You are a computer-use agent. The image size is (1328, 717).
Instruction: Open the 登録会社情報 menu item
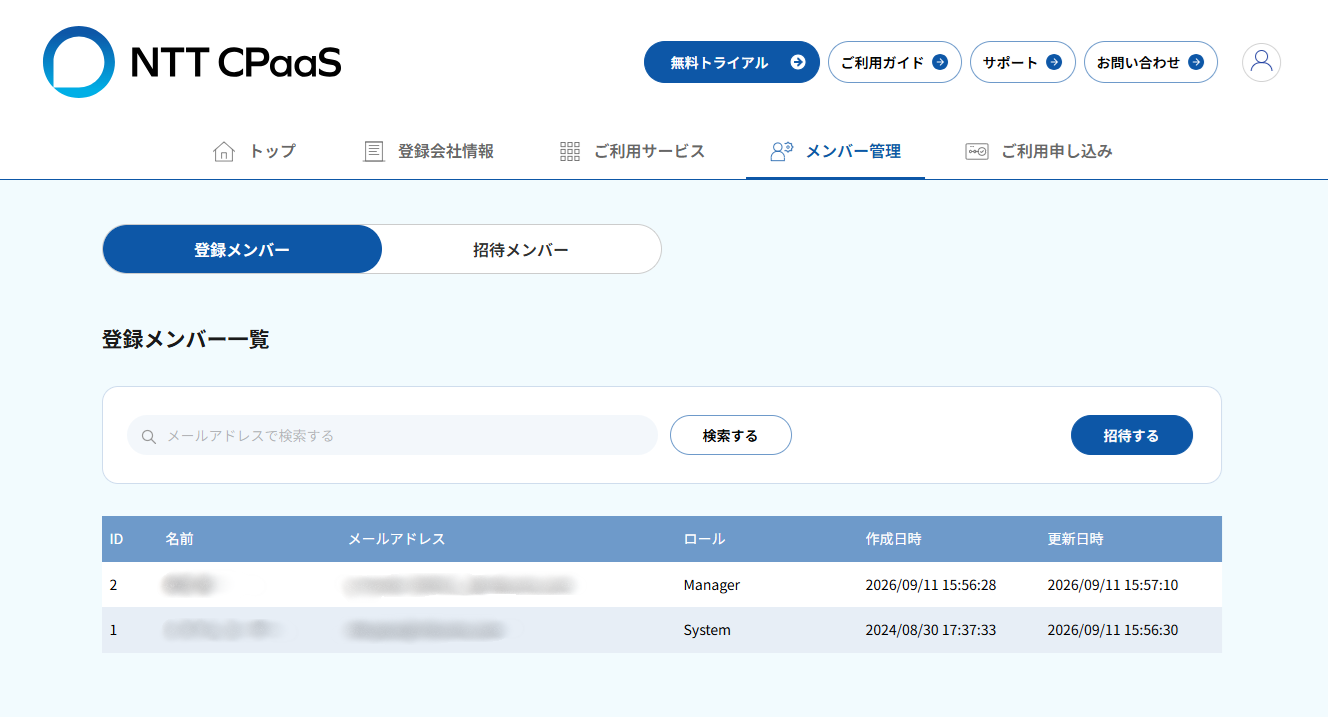click(x=429, y=151)
